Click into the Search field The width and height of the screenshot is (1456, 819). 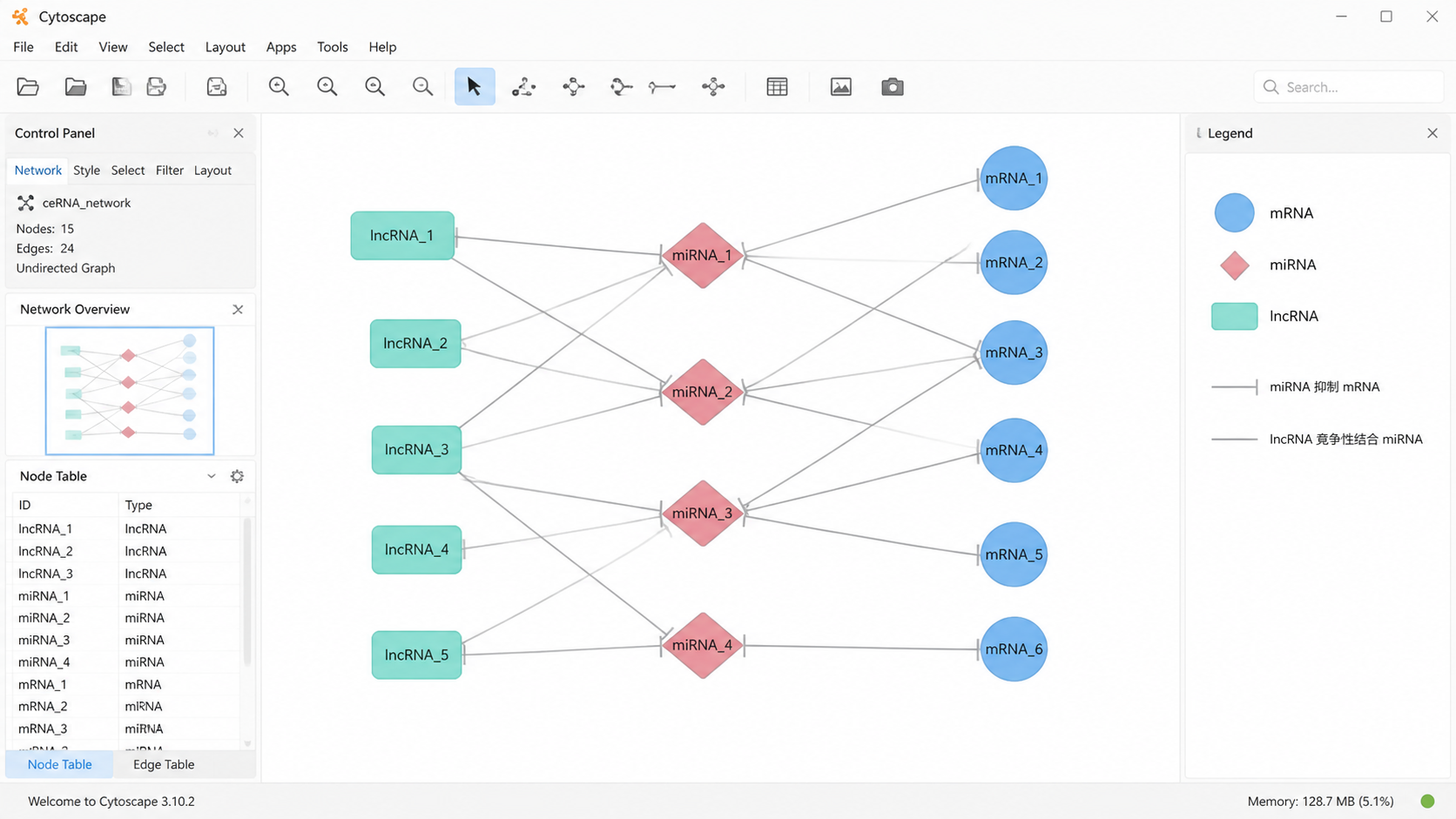[x=1348, y=87]
